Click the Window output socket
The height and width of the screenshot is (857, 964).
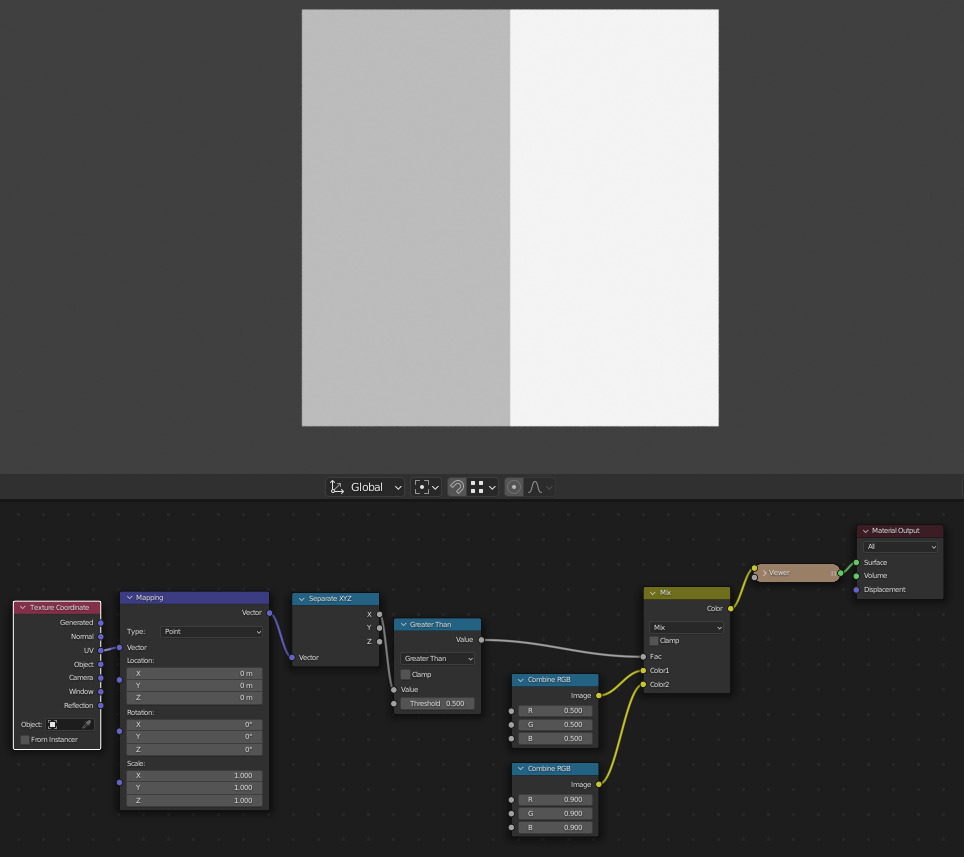(101, 692)
